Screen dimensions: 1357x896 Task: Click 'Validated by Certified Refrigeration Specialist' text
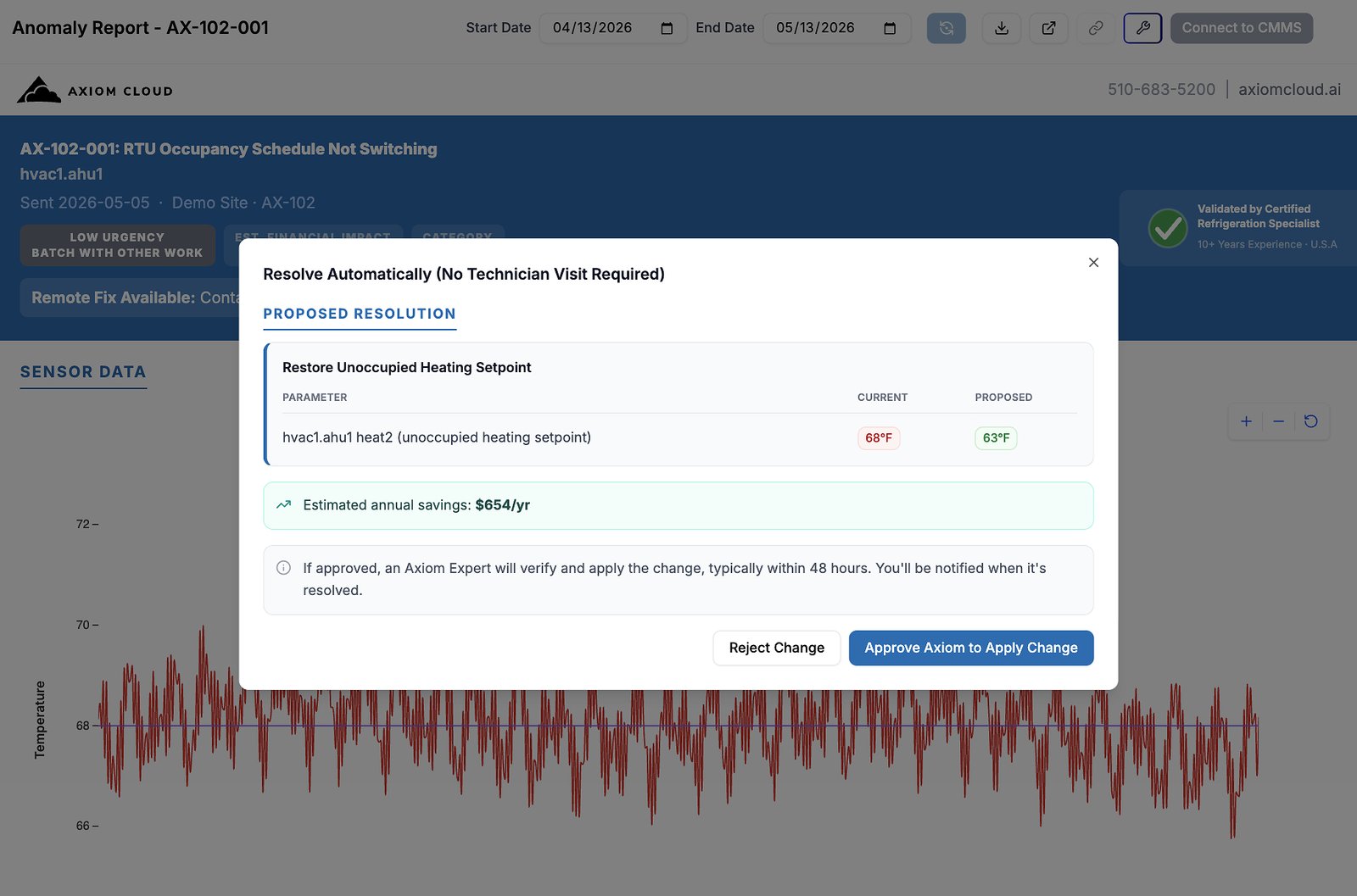1258,216
